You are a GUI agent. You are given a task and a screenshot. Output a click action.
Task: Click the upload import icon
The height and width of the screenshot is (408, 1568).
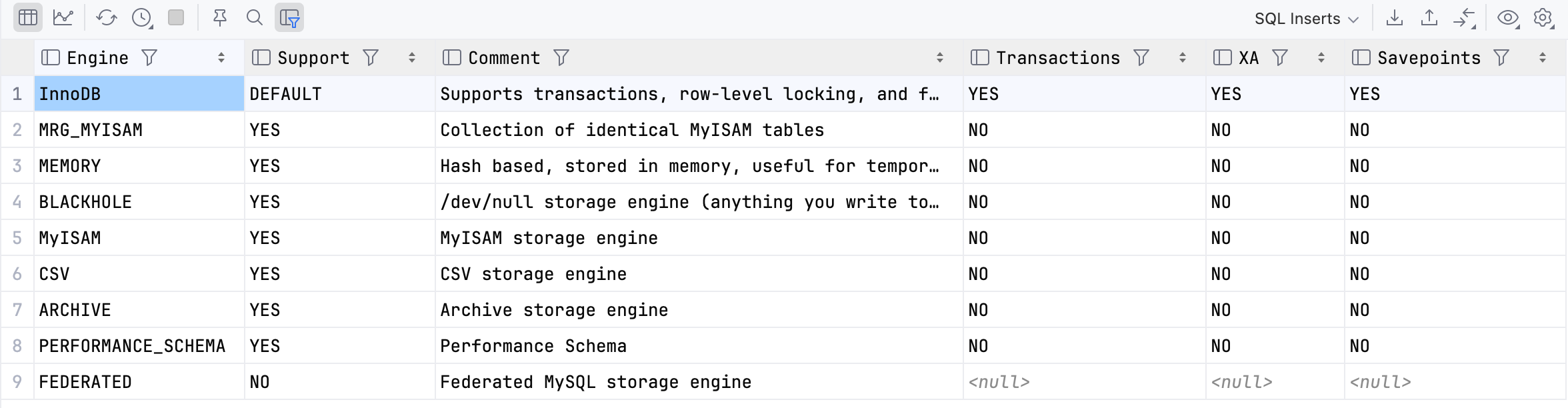1429,18
